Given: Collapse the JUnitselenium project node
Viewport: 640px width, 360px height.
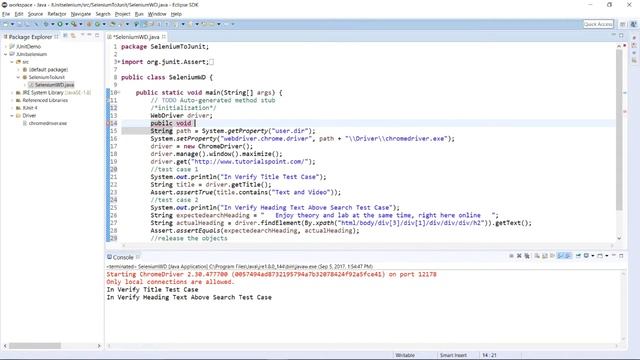Looking at the screenshot, I should point(6,54).
